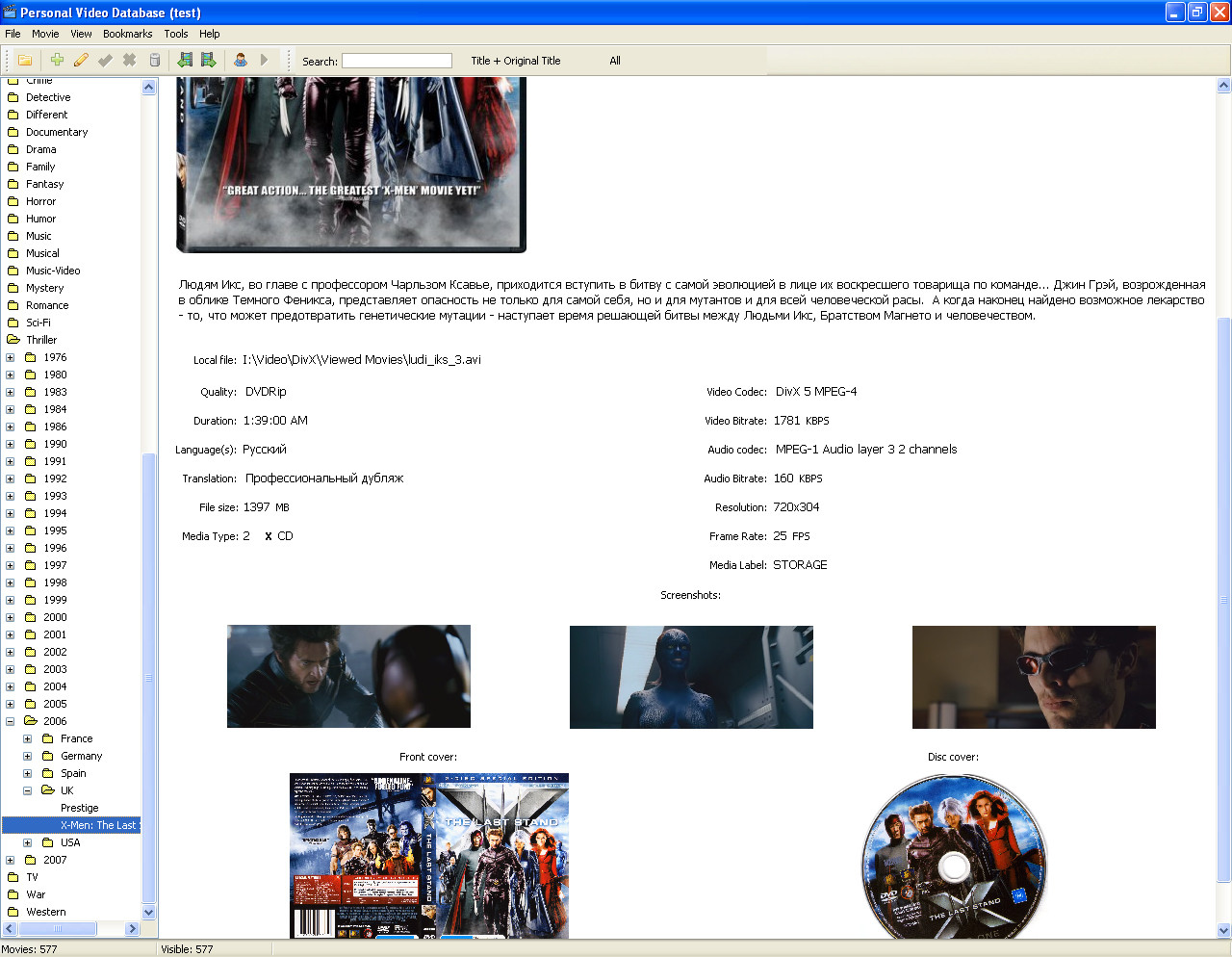The width and height of the screenshot is (1232, 957).
Task: Click the pencil edit movie icon
Action: 81,60
